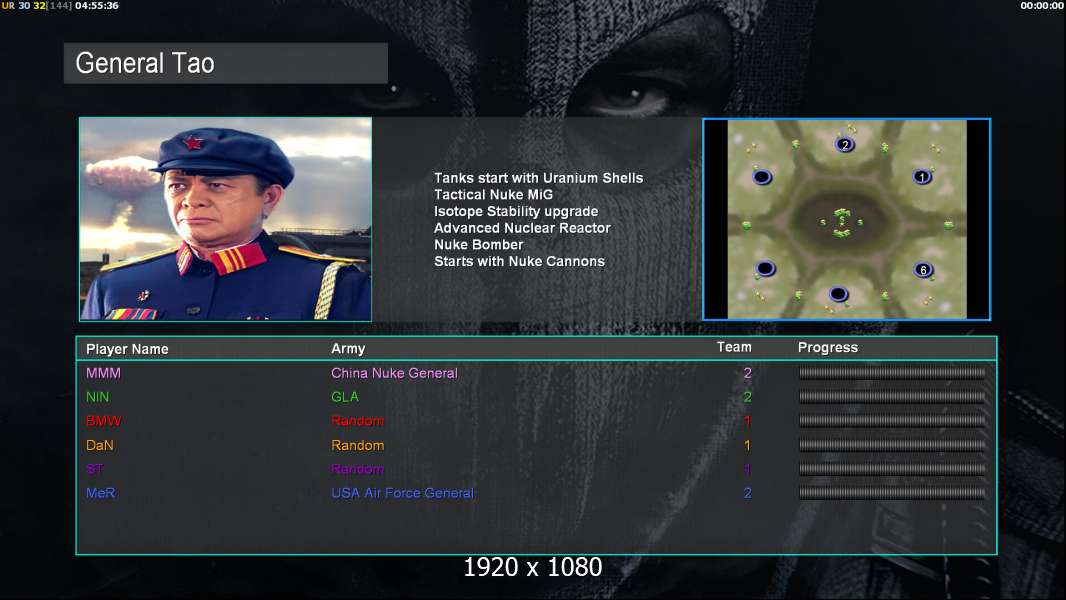The height and width of the screenshot is (600, 1066).
Task: Select player name BMW
Action: point(103,421)
